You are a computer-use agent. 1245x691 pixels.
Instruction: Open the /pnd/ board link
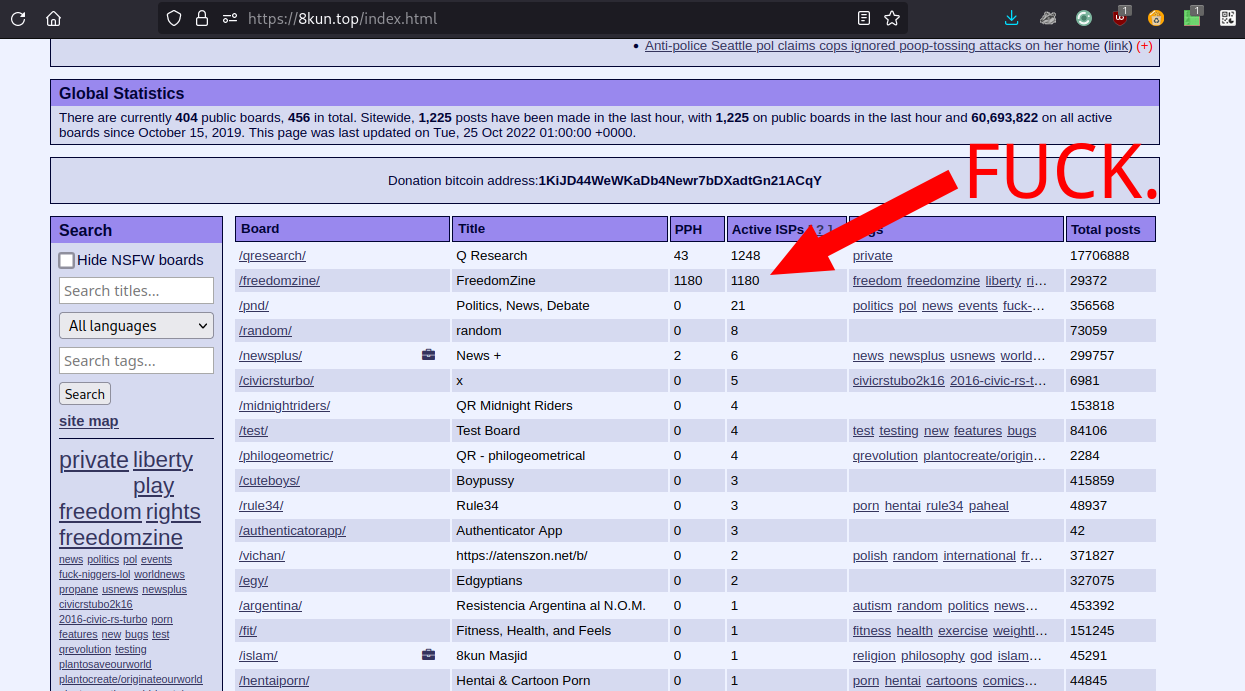(254, 306)
